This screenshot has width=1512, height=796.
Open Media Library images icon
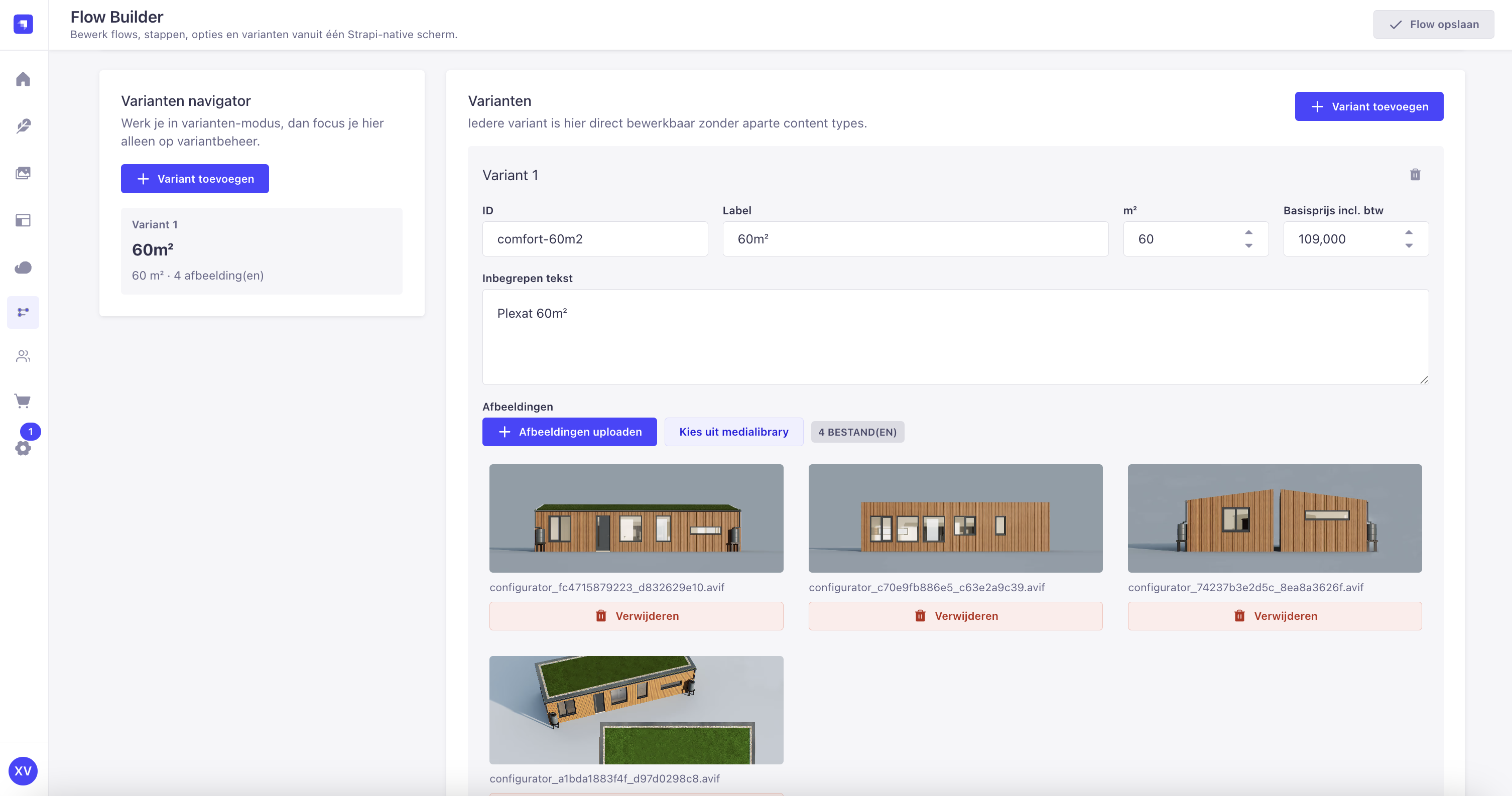point(23,173)
